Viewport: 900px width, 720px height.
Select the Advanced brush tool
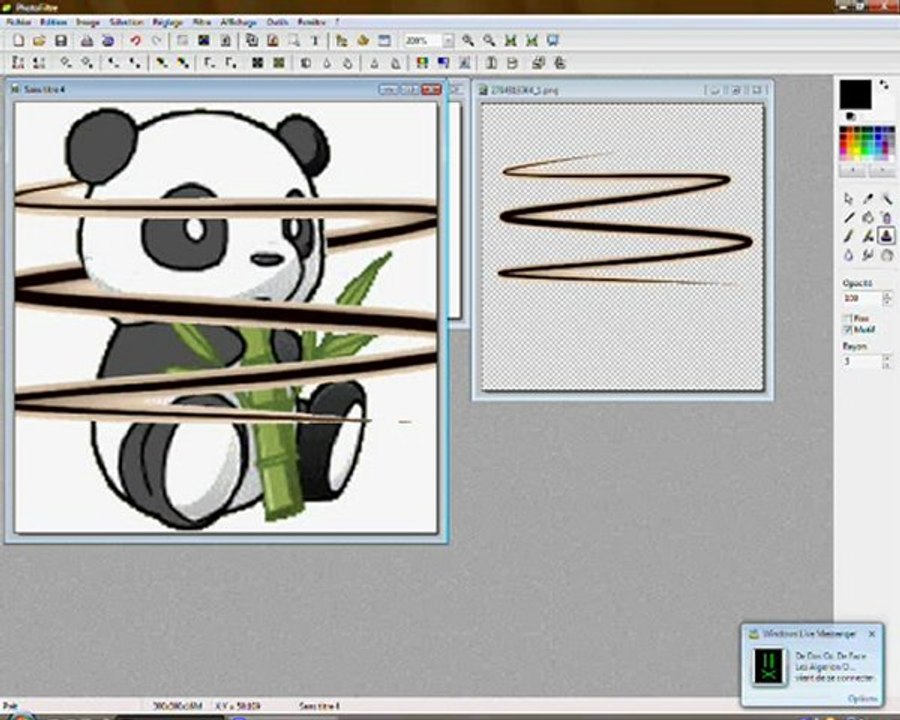pyautogui.click(x=868, y=236)
